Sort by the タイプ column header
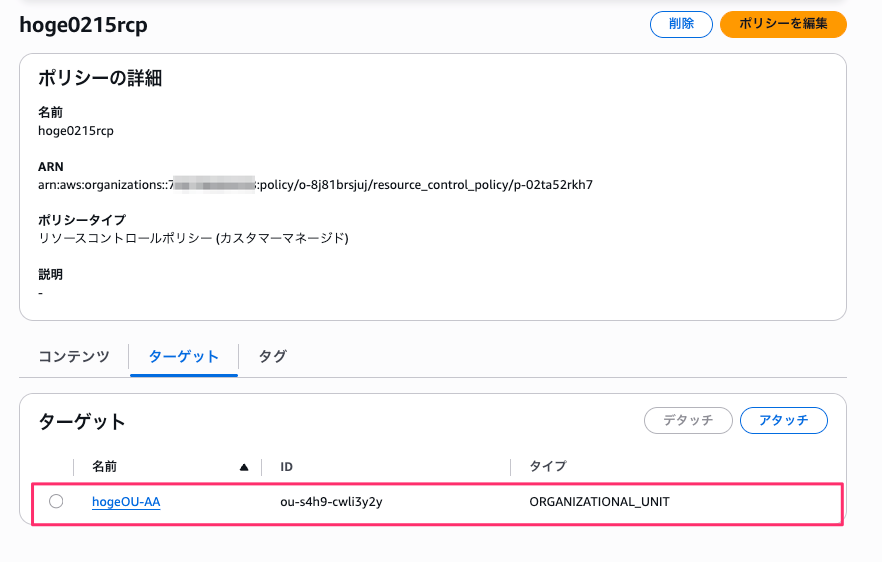 pyautogui.click(x=547, y=467)
